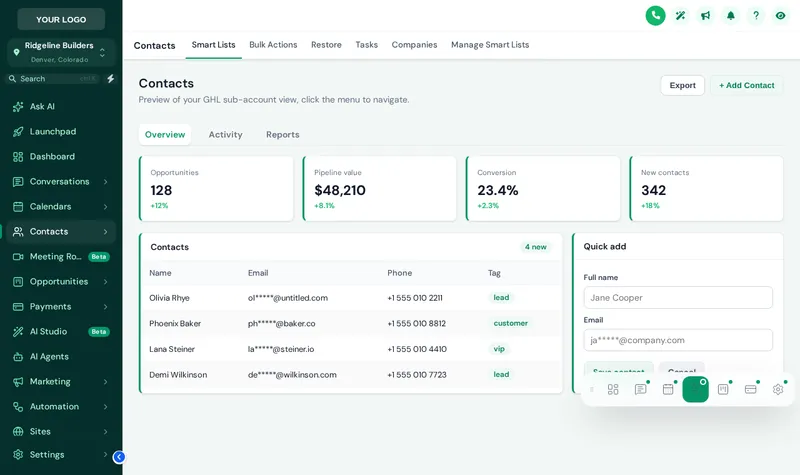This screenshot has height=475, width=800.
Task: Toggle the eye preview icon in header
Action: (x=781, y=16)
